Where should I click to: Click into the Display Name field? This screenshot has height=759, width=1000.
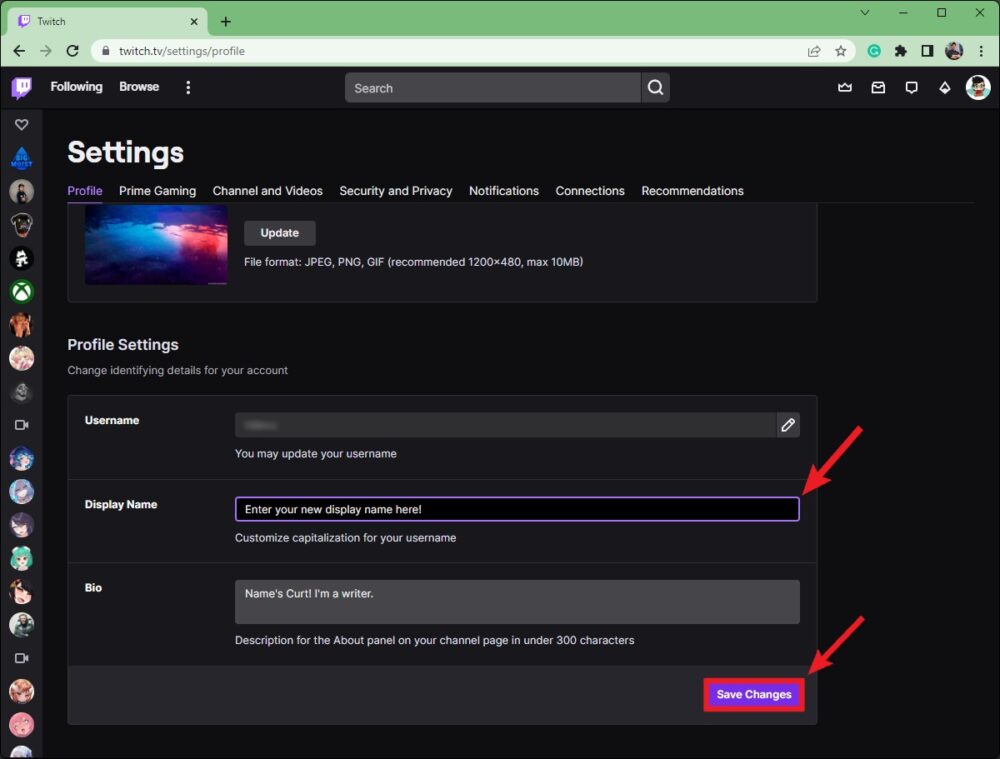coord(516,509)
